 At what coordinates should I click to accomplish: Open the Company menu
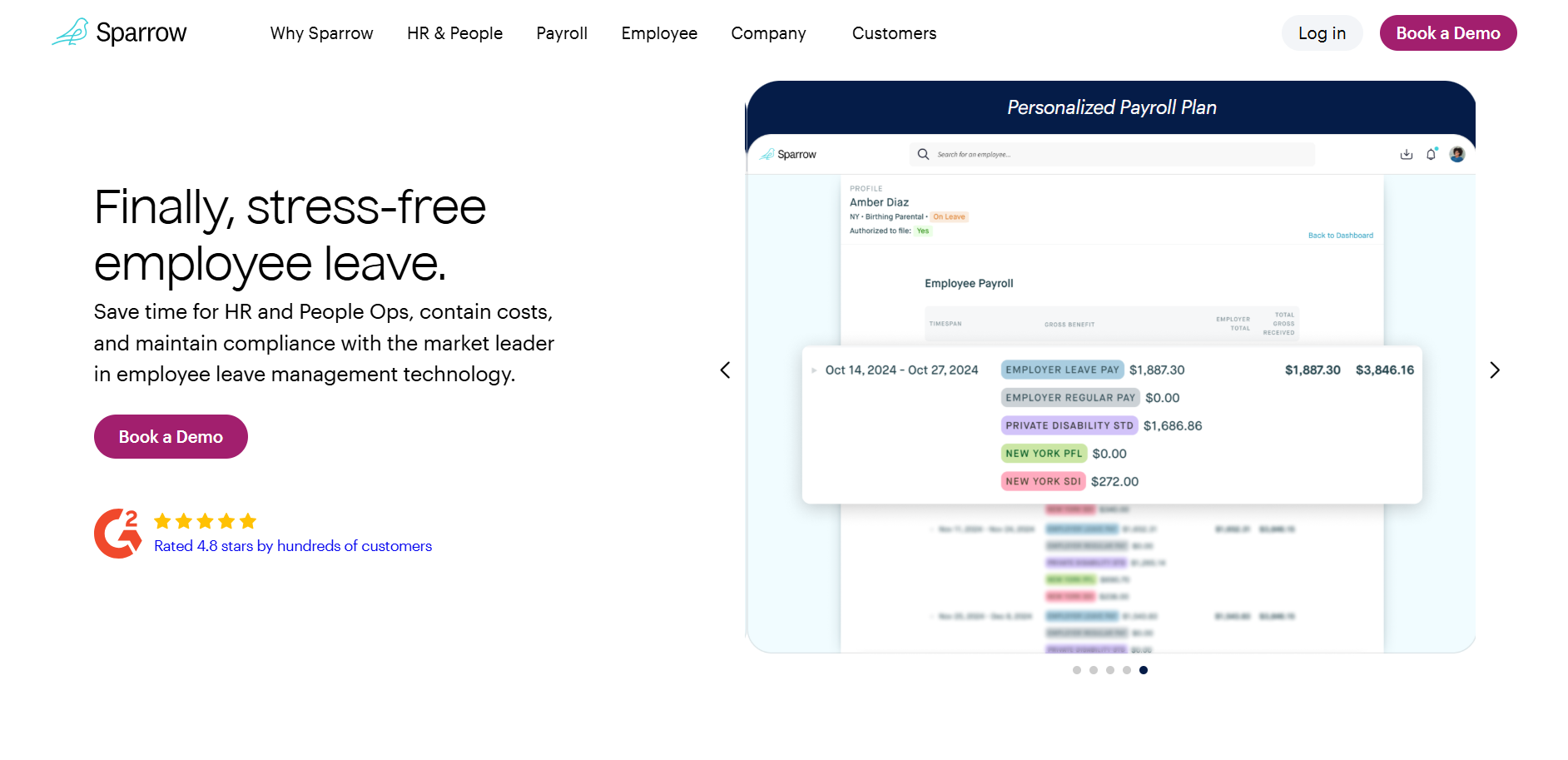[768, 33]
